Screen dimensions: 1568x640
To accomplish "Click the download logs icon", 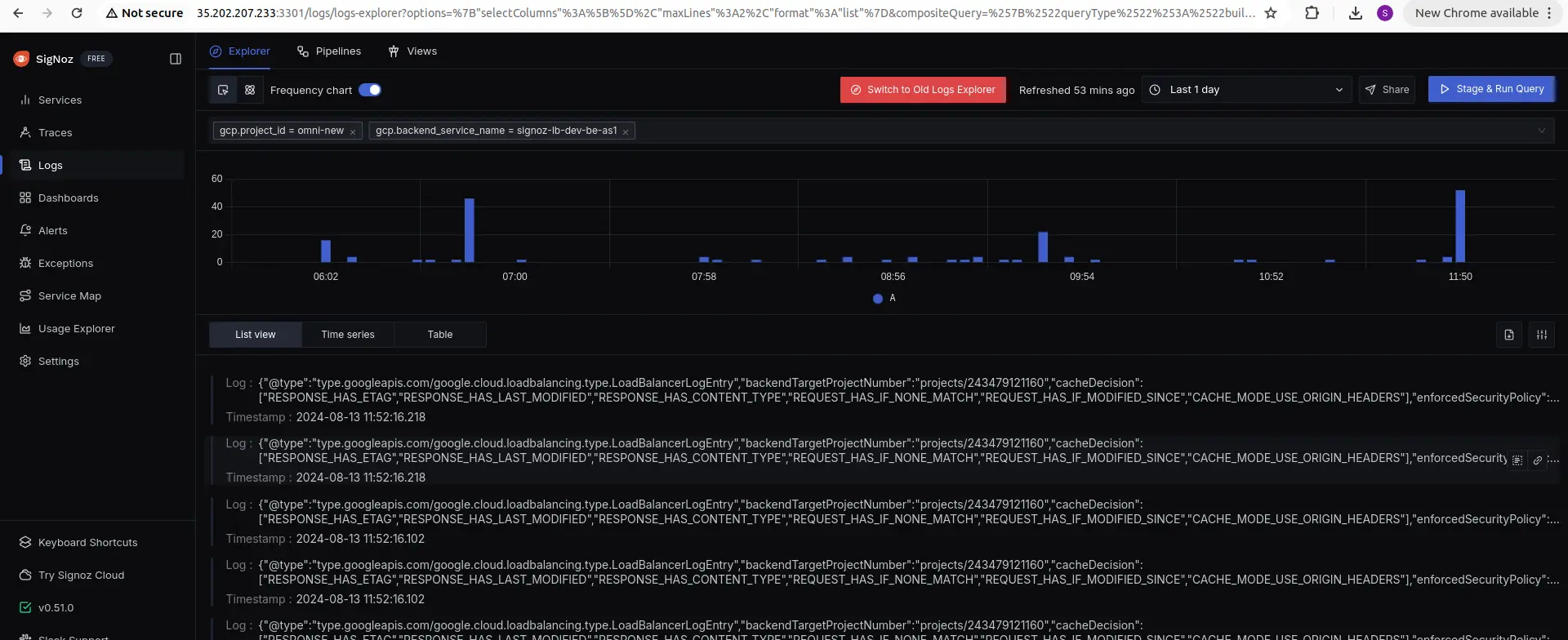I will pyautogui.click(x=1508, y=335).
